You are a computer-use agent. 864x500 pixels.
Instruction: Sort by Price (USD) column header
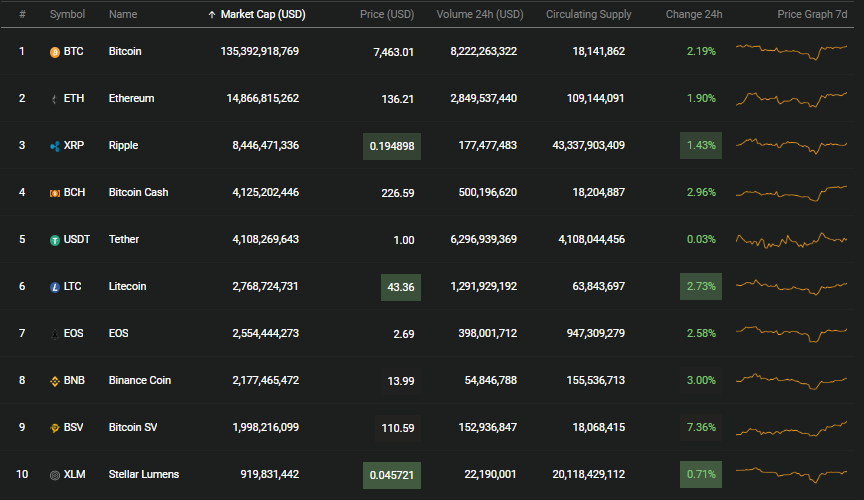click(x=387, y=14)
